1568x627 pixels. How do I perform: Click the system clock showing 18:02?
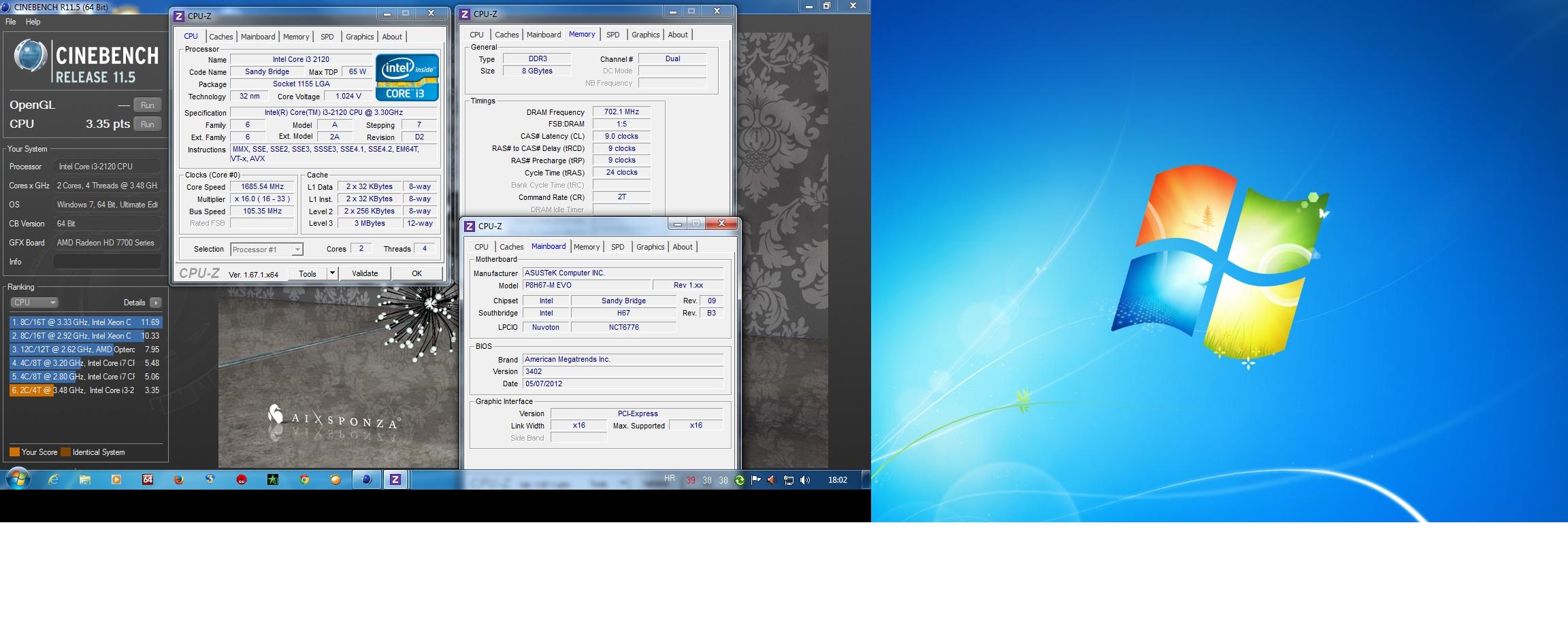[837, 480]
